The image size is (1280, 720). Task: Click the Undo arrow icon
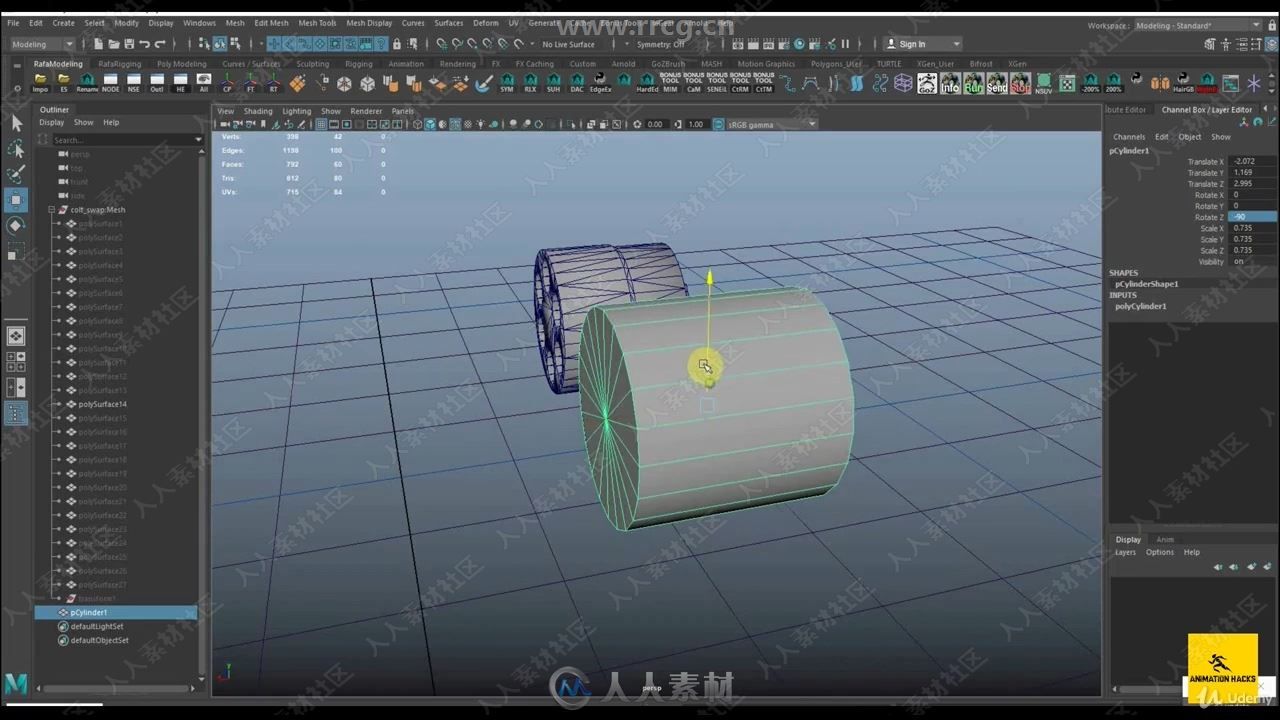[144, 44]
